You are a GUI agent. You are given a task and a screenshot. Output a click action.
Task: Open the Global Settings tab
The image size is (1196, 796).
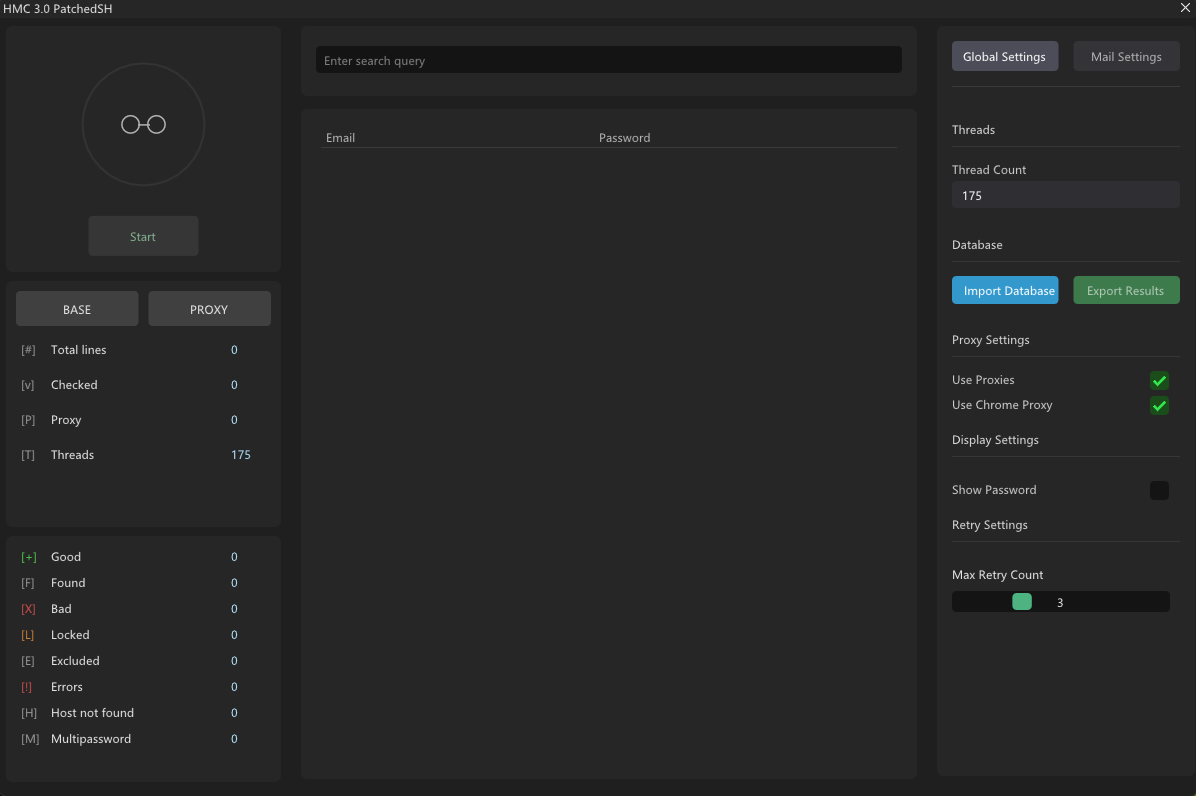(1004, 57)
